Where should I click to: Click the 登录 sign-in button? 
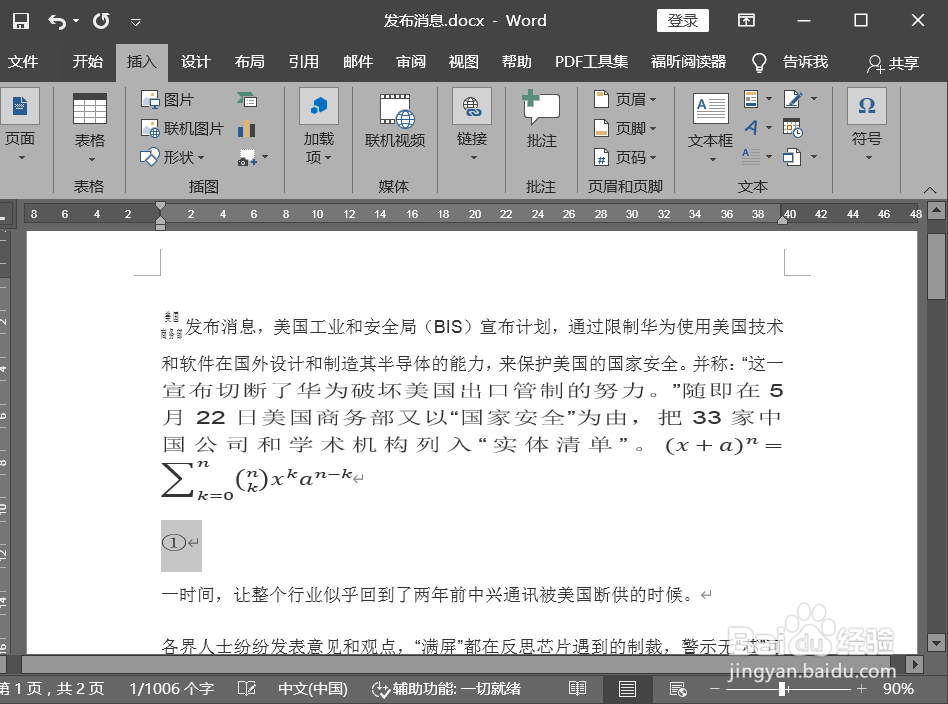pos(683,21)
